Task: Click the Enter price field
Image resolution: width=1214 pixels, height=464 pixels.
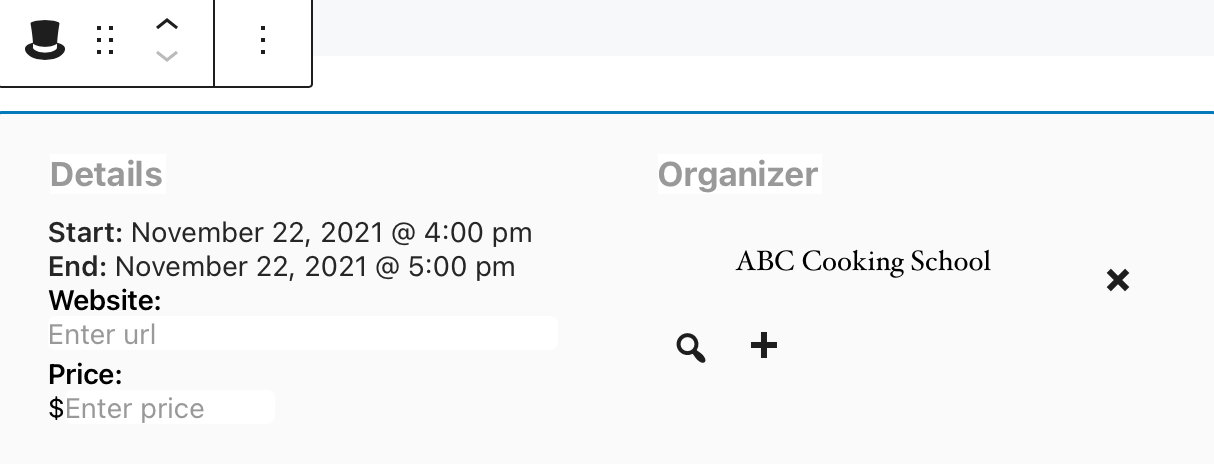Action: coord(169,408)
